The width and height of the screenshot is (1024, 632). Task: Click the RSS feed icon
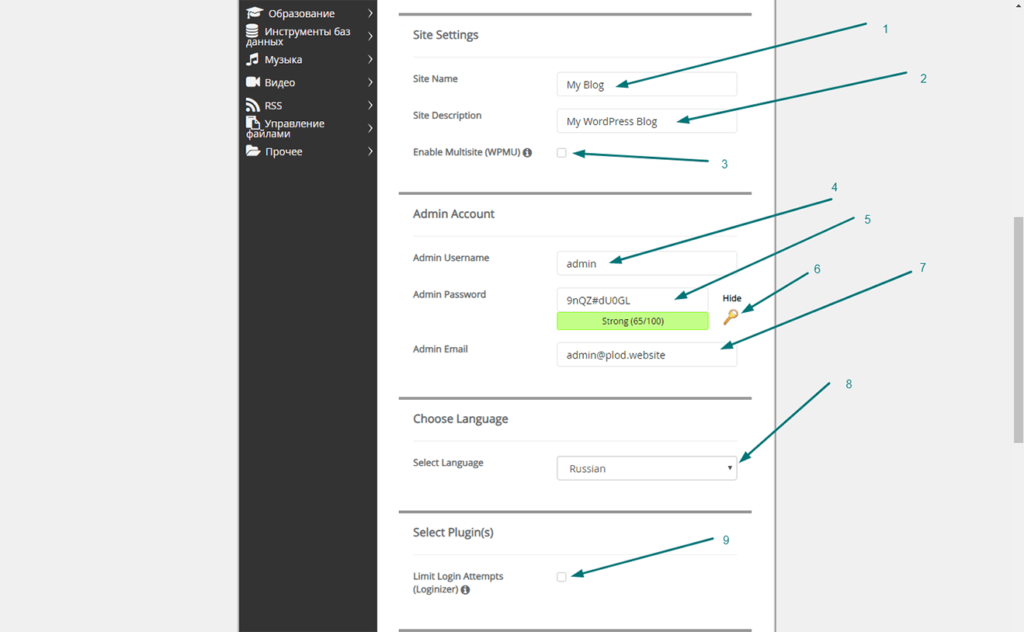pyautogui.click(x=253, y=104)
